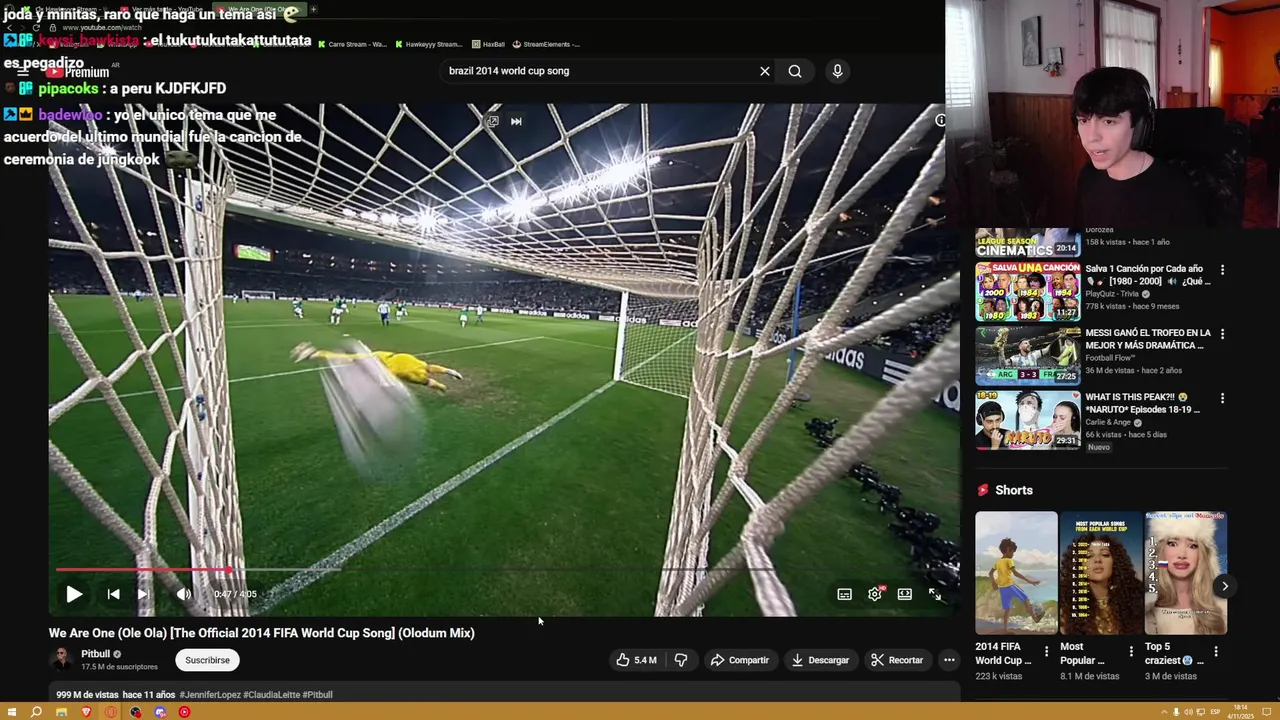Open Salva 1 Canción por Cada año title
This screenshot has width=1280, height=720.
[1147, 275]
